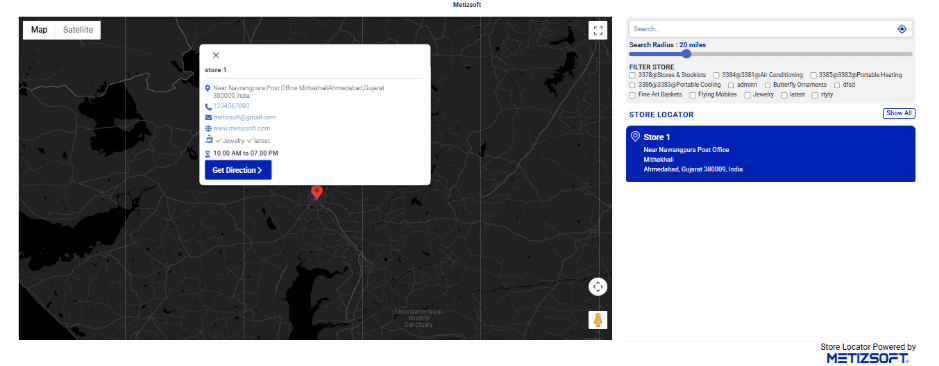This screenshot has height=366, width=939.
Task: Select the Store 1 listing card
Action: click(x=770, y=154)
